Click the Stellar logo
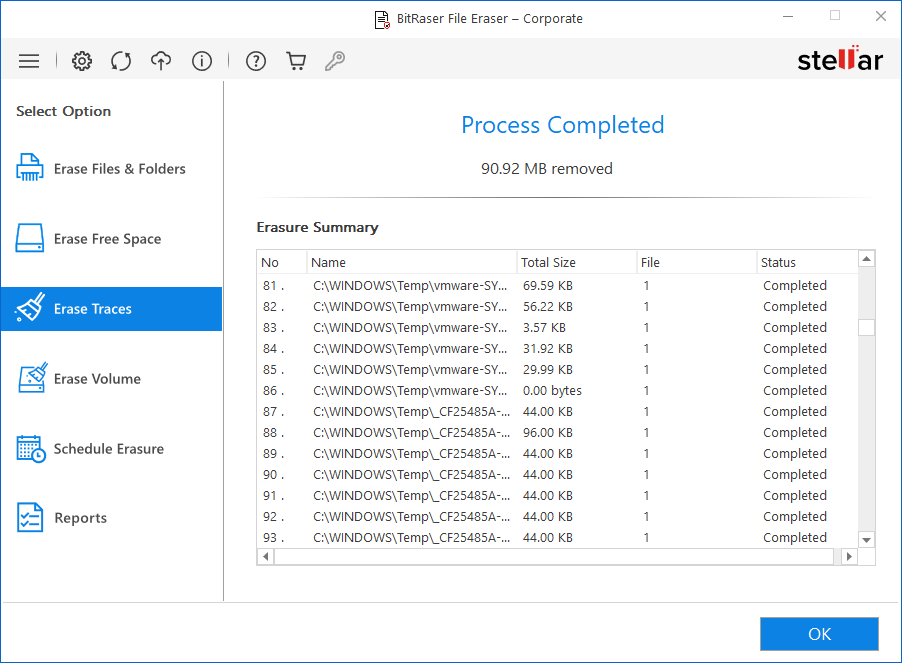Screen dimensions: 902x663 click(x=840, y=59)
